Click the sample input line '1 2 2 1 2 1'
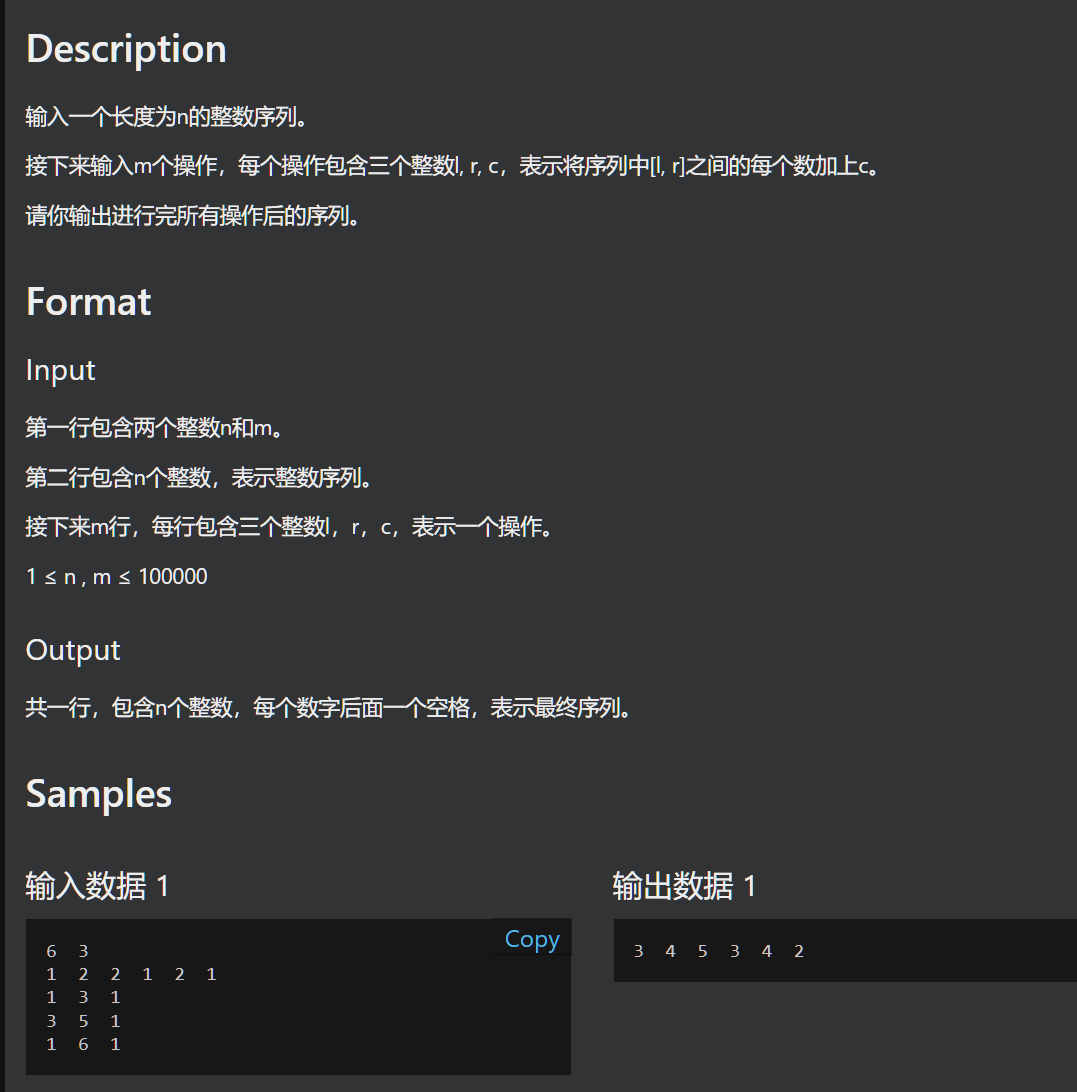This screenshot has width=1077, height=1092. click(x=132, y=974)
